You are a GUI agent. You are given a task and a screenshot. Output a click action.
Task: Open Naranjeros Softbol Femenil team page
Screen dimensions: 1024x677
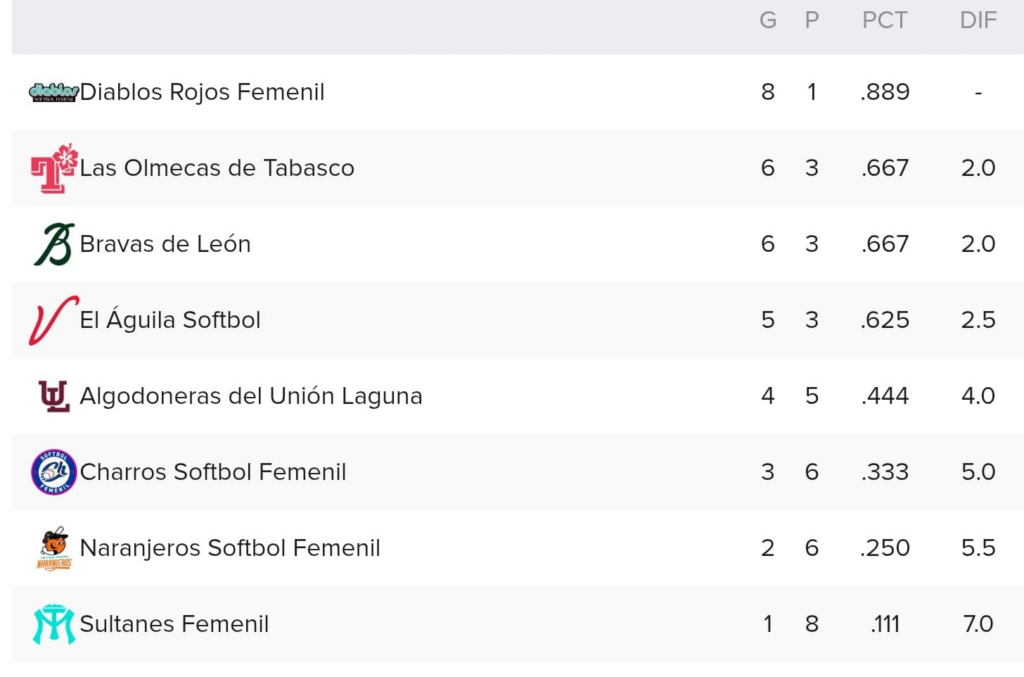click(x=230, y=548)
